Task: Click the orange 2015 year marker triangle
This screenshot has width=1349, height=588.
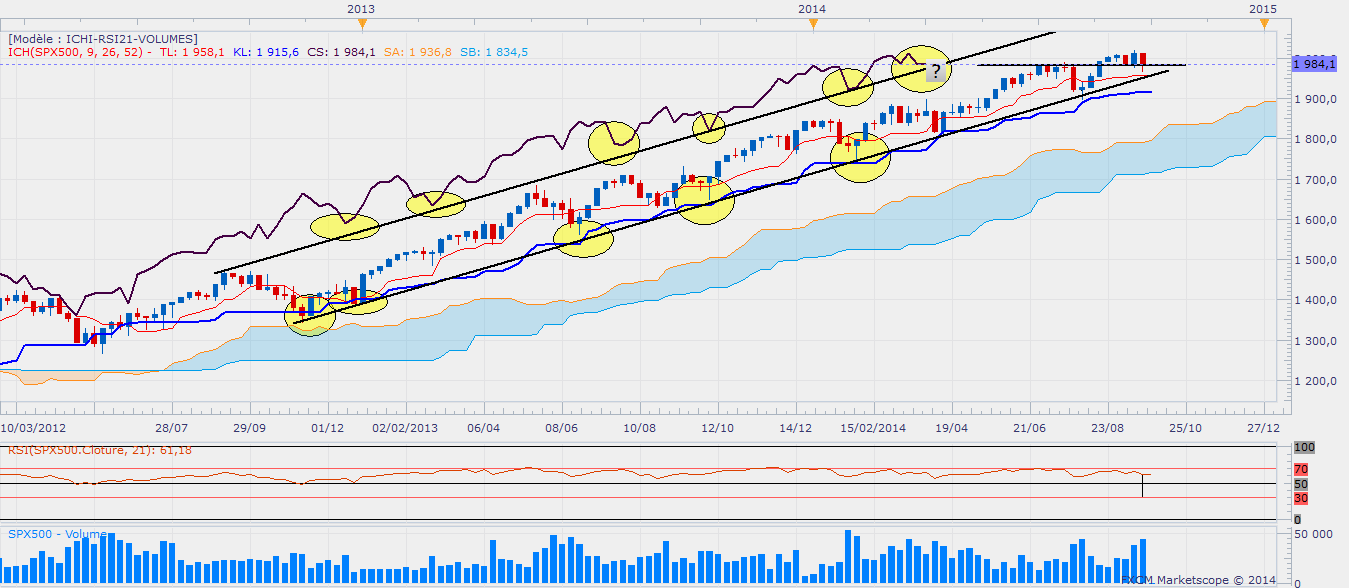Action: pos(1263,24)
